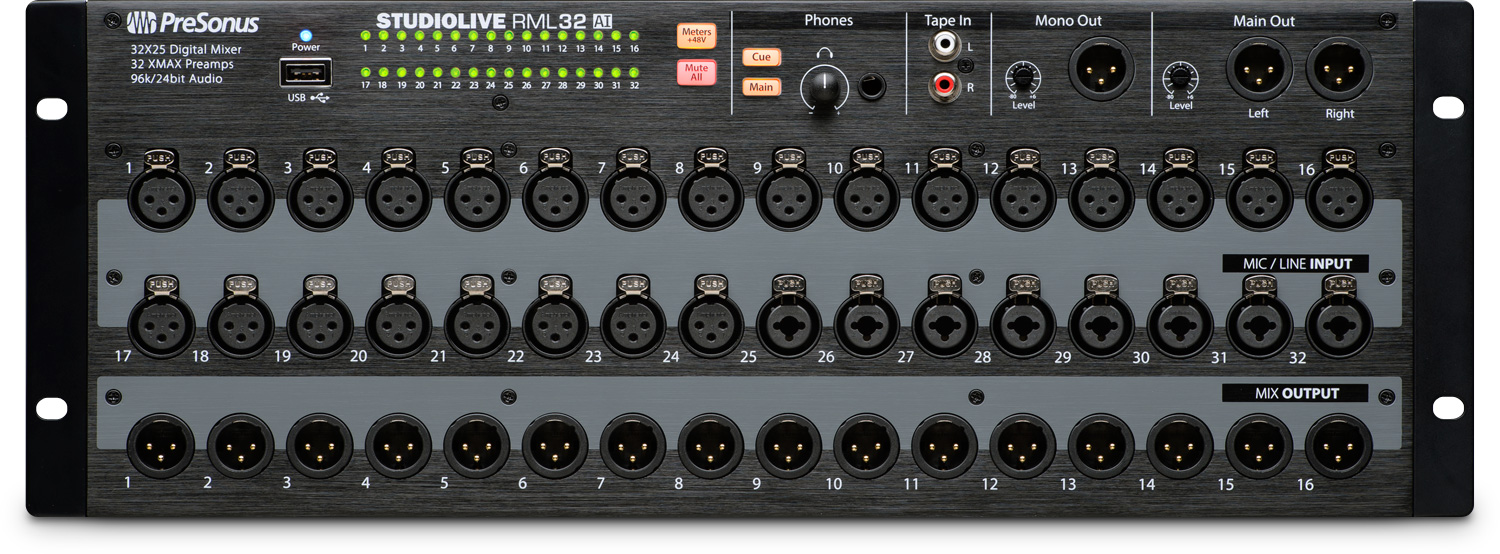Select the Main phones source button
This screenshot has height=554, width=1500.
(x=761, y=87)
